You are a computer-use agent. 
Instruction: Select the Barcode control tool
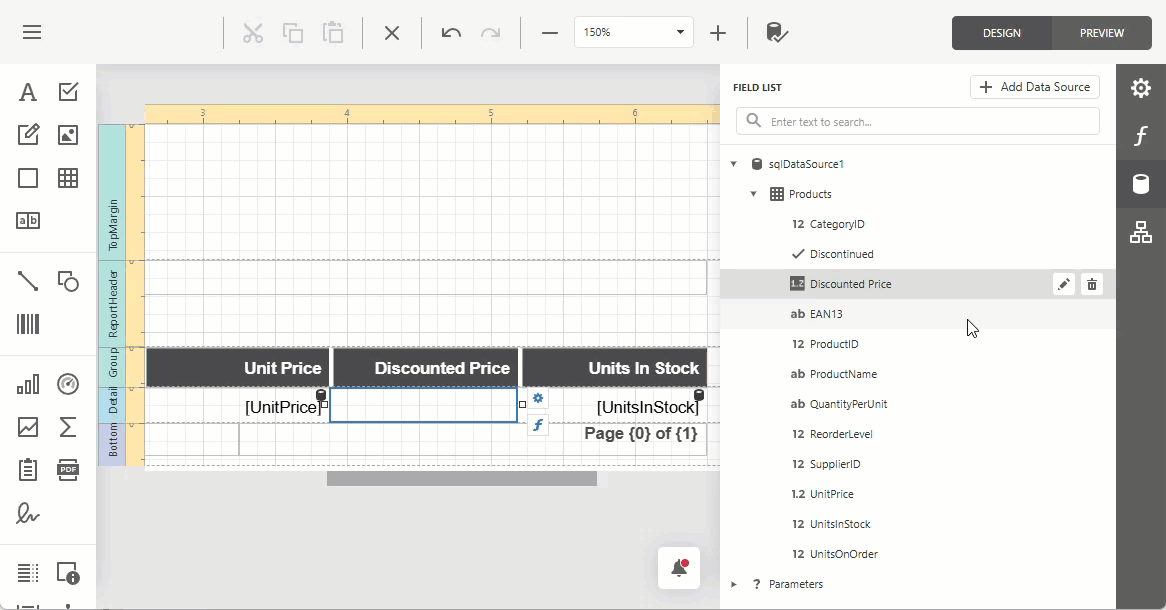point(28,324)
